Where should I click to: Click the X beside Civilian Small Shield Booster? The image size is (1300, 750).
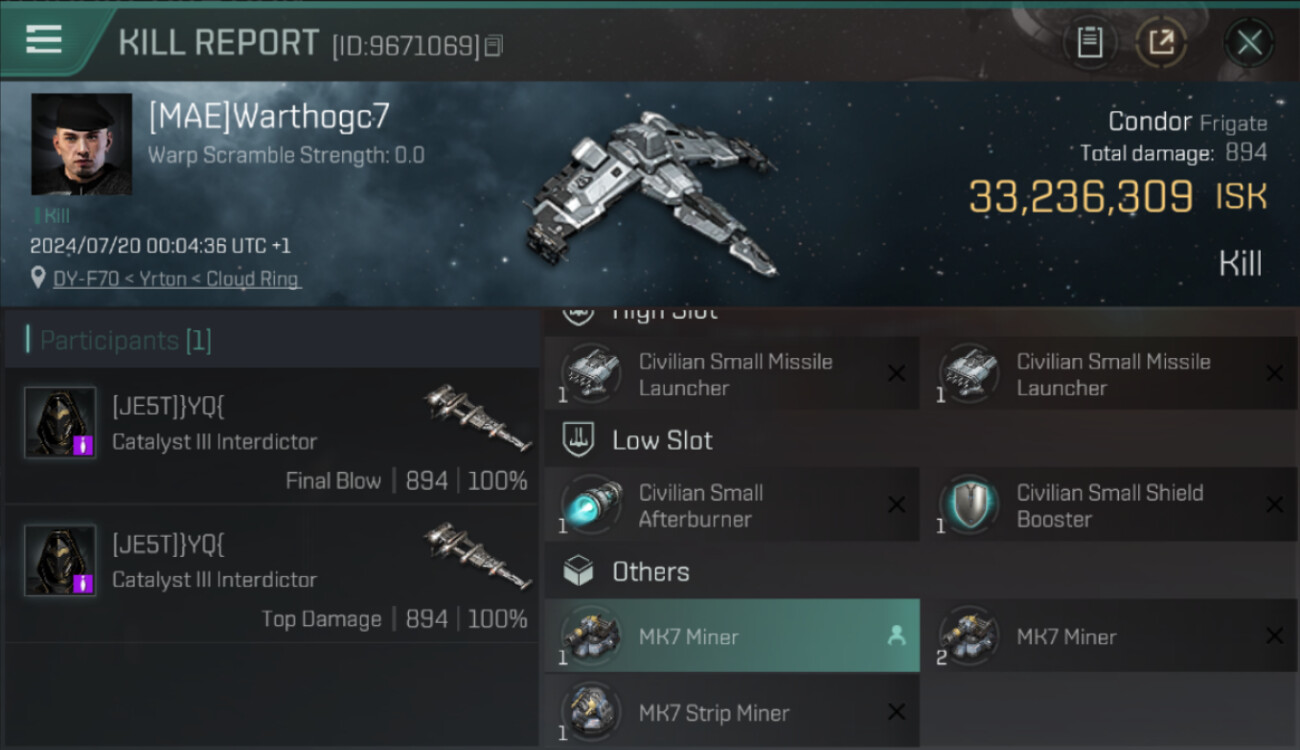pos(1274,505)
